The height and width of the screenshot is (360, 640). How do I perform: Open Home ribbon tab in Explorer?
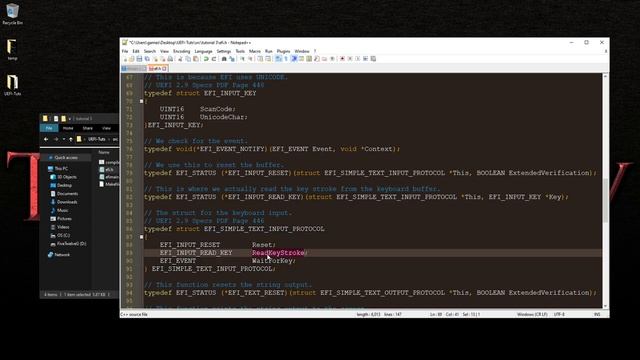tap(68, 128)
